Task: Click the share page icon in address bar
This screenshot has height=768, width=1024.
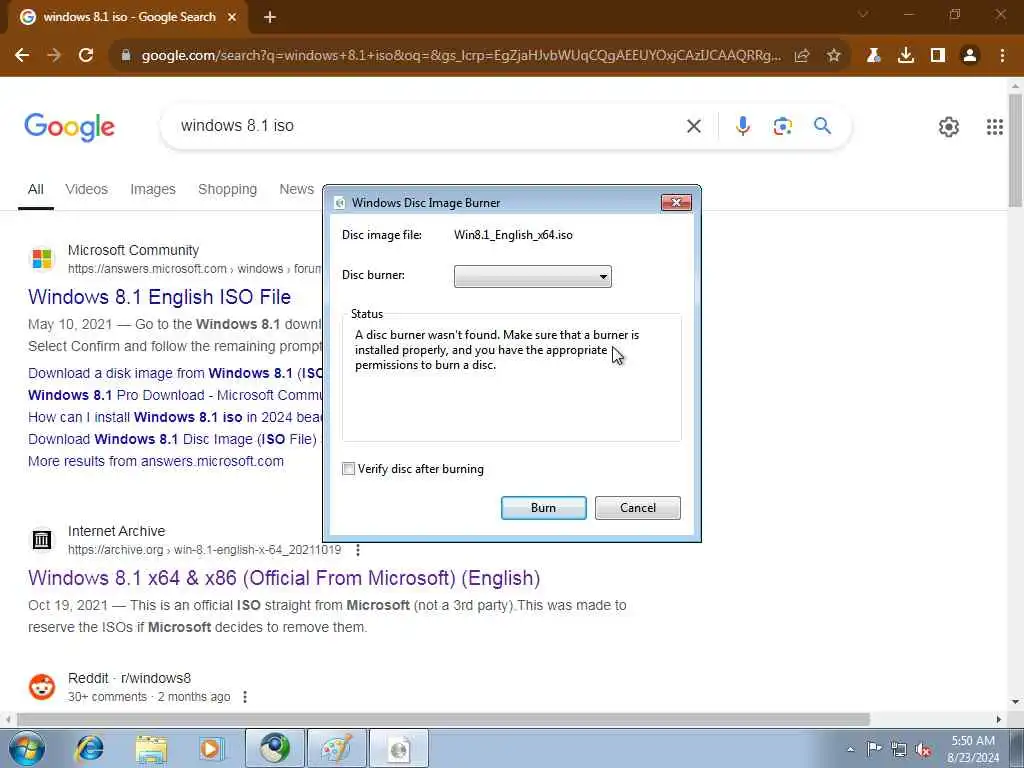Action: pyautogui.click(x=802, y=56)
